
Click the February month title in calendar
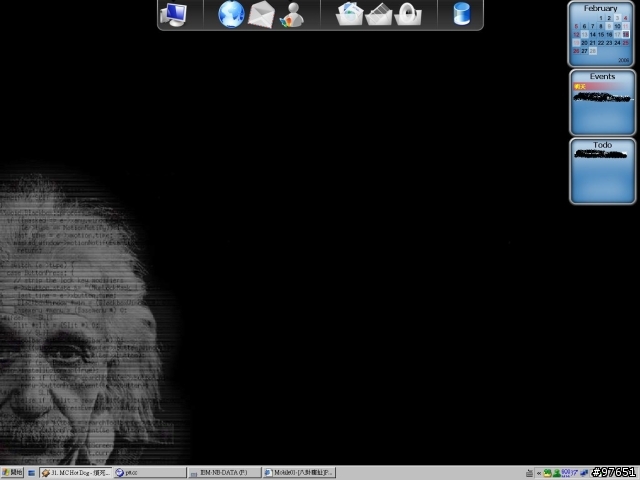pyautogui.click(x=600, y=8)
